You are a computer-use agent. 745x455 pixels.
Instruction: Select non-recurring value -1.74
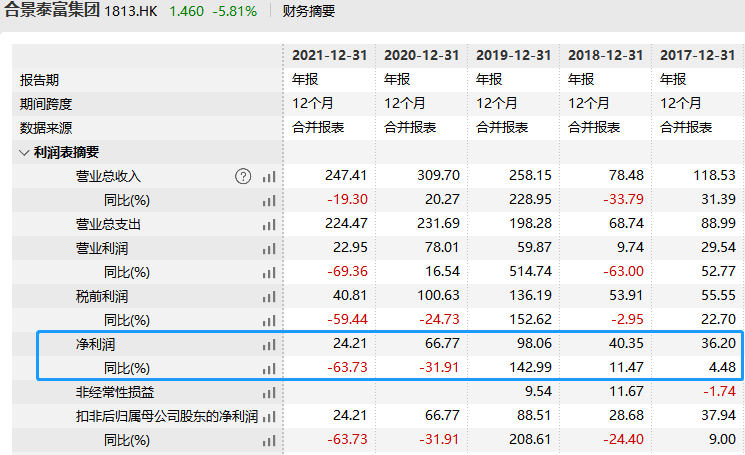(x=719, y=392)
